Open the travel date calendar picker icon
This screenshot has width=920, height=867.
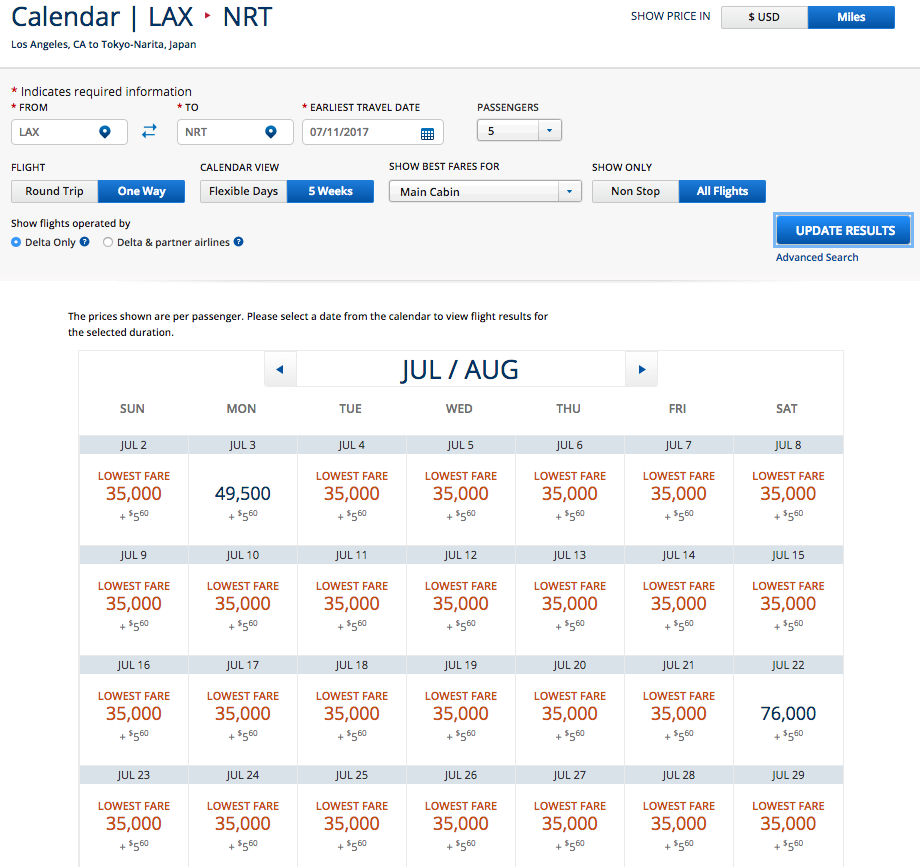[x=427, y=133]
